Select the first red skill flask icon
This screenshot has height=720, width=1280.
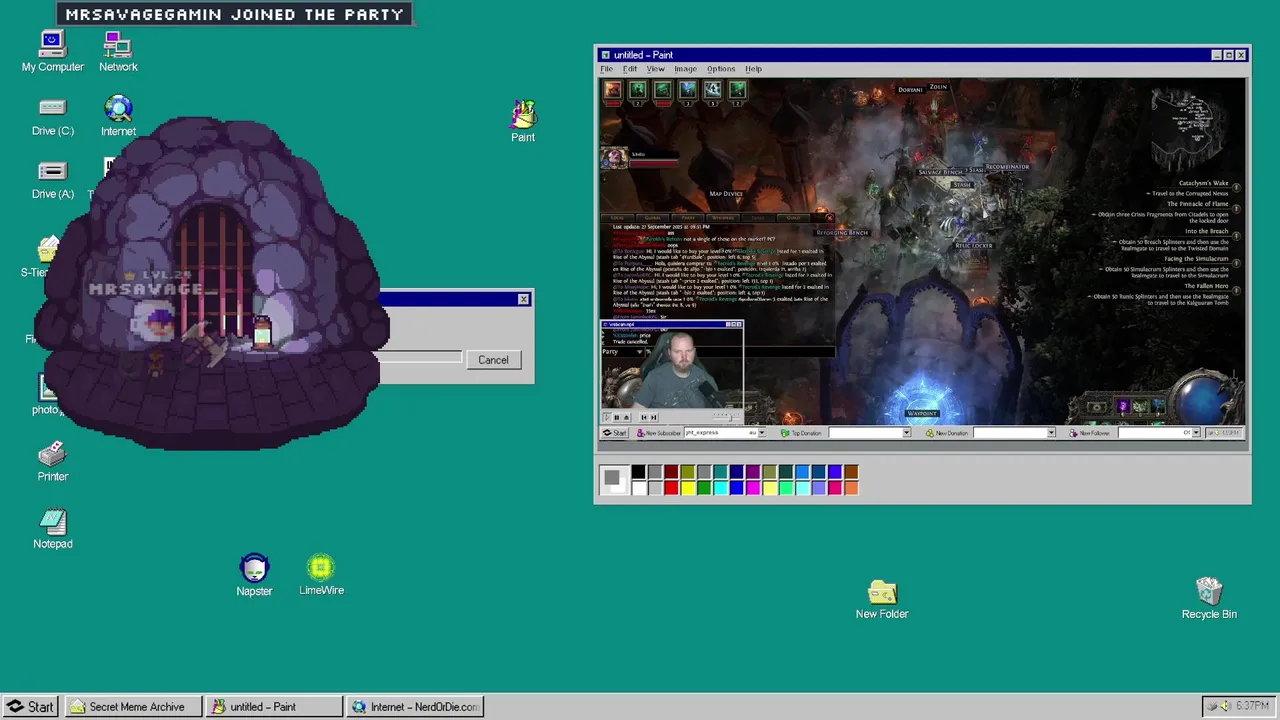pos(612,90)
